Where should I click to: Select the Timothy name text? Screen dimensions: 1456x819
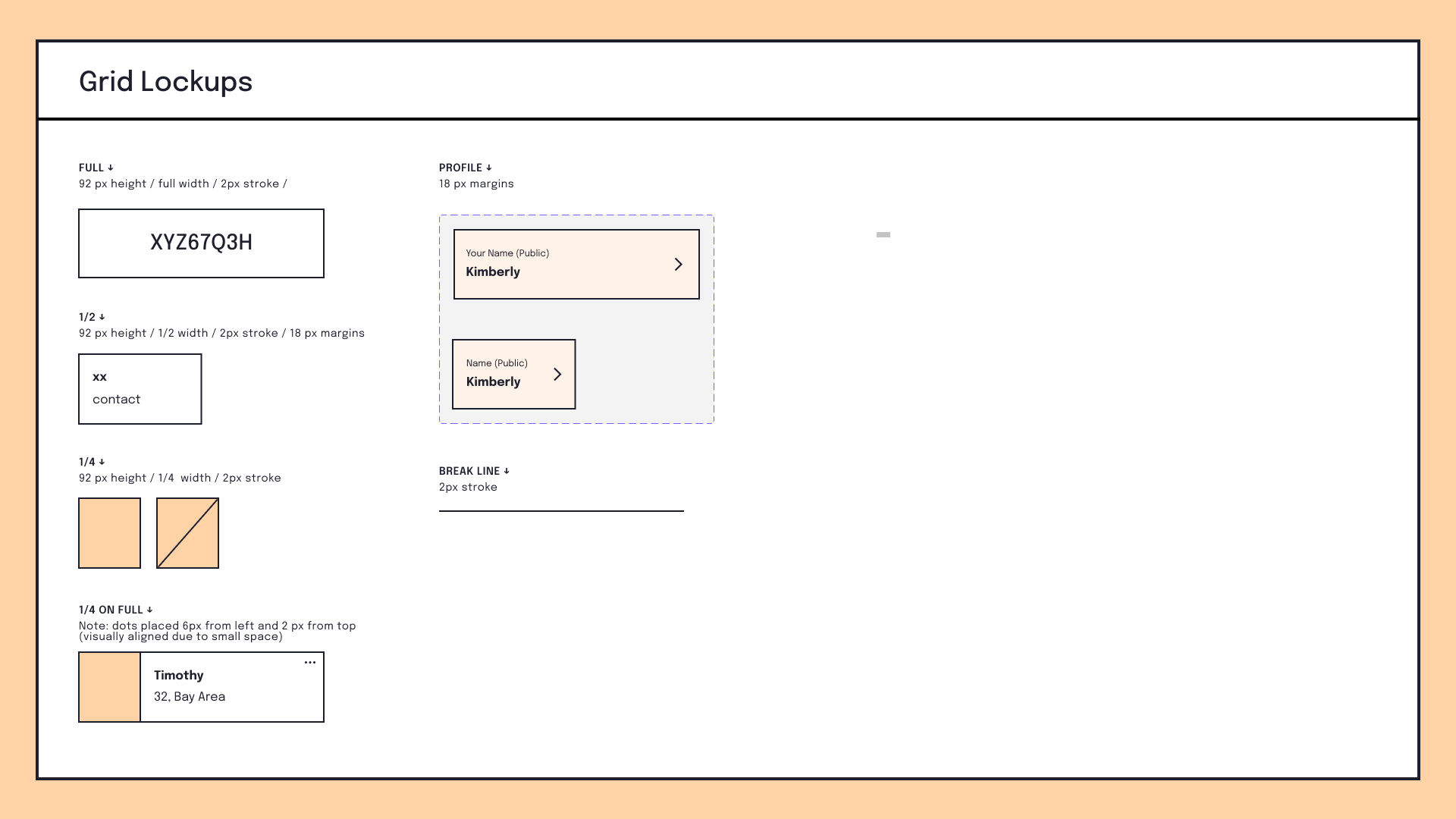(x=179, y=675)
